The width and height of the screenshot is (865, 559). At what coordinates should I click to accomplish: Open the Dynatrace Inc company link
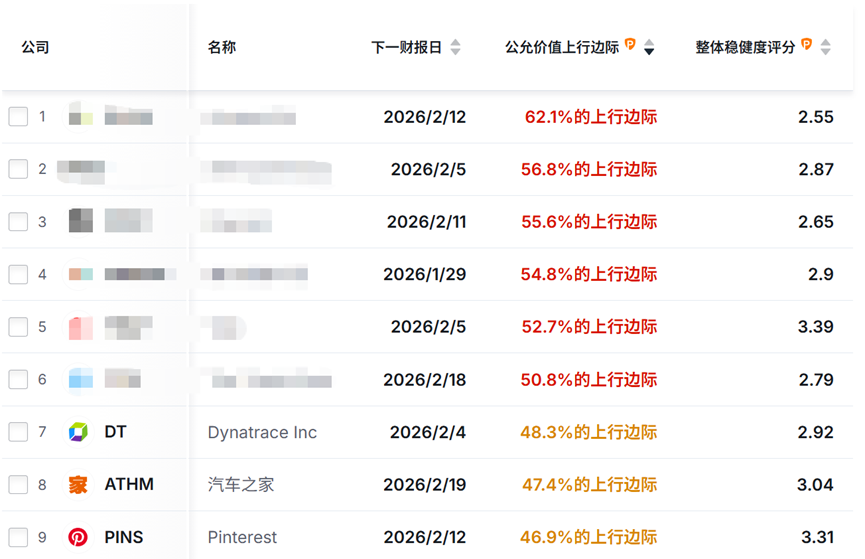pyautogui.click(x=262, y=432)
